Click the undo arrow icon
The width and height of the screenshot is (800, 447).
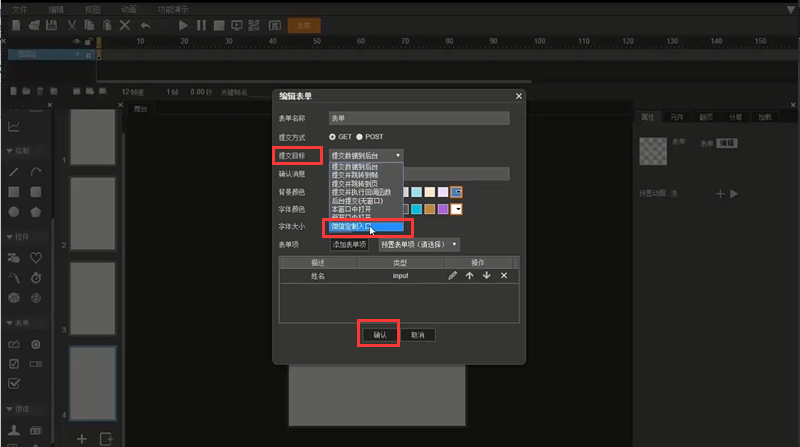[x=146, y=25]
